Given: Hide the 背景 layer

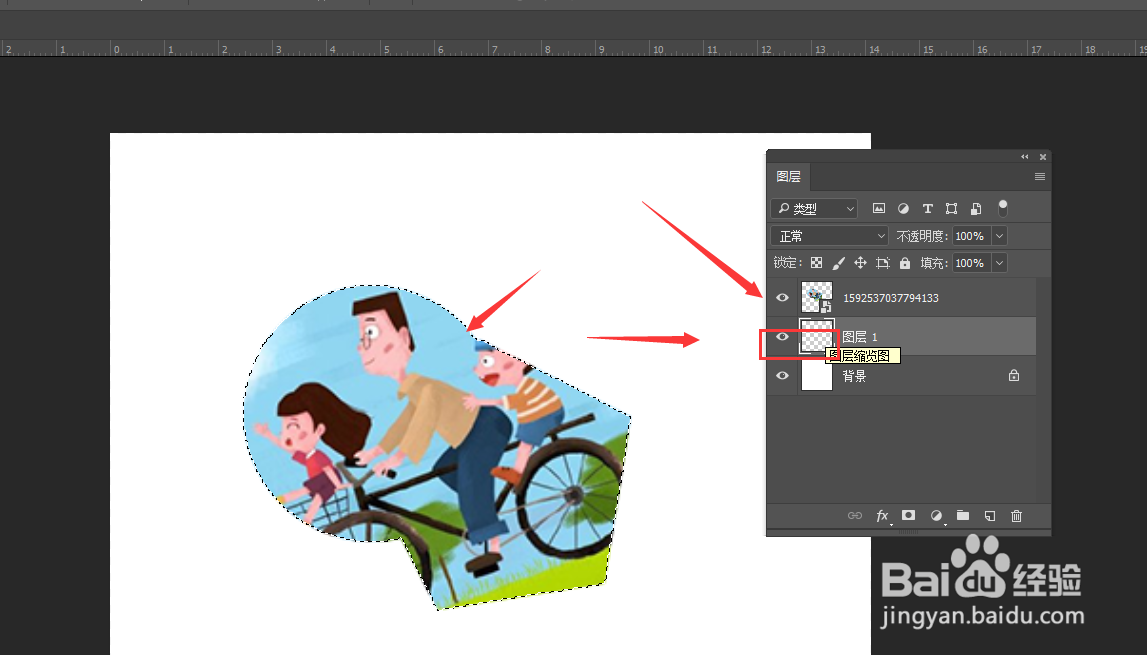Looking at the screenshot, I should pos(782,375).
